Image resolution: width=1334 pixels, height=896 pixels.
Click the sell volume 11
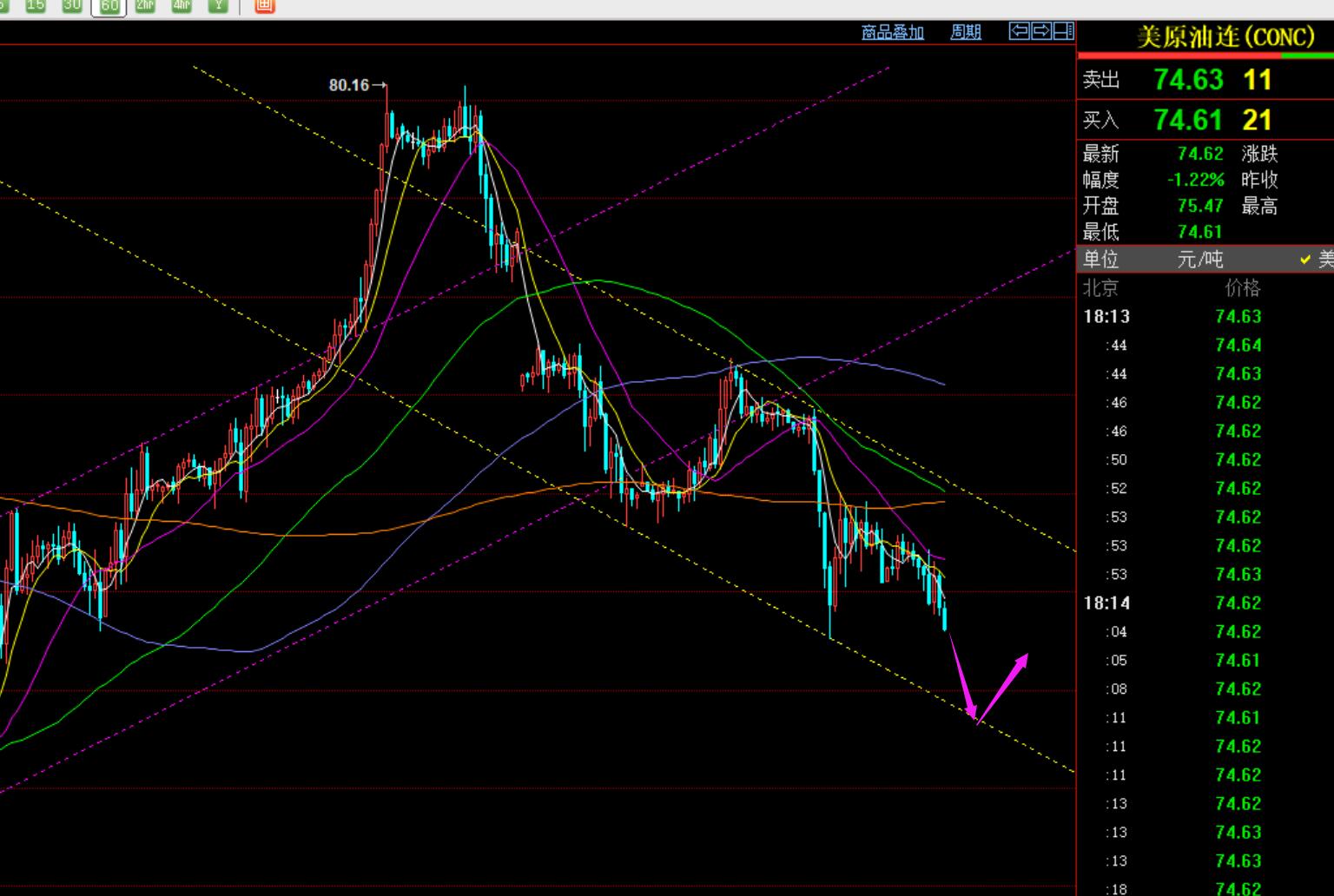click(1258, 80)
